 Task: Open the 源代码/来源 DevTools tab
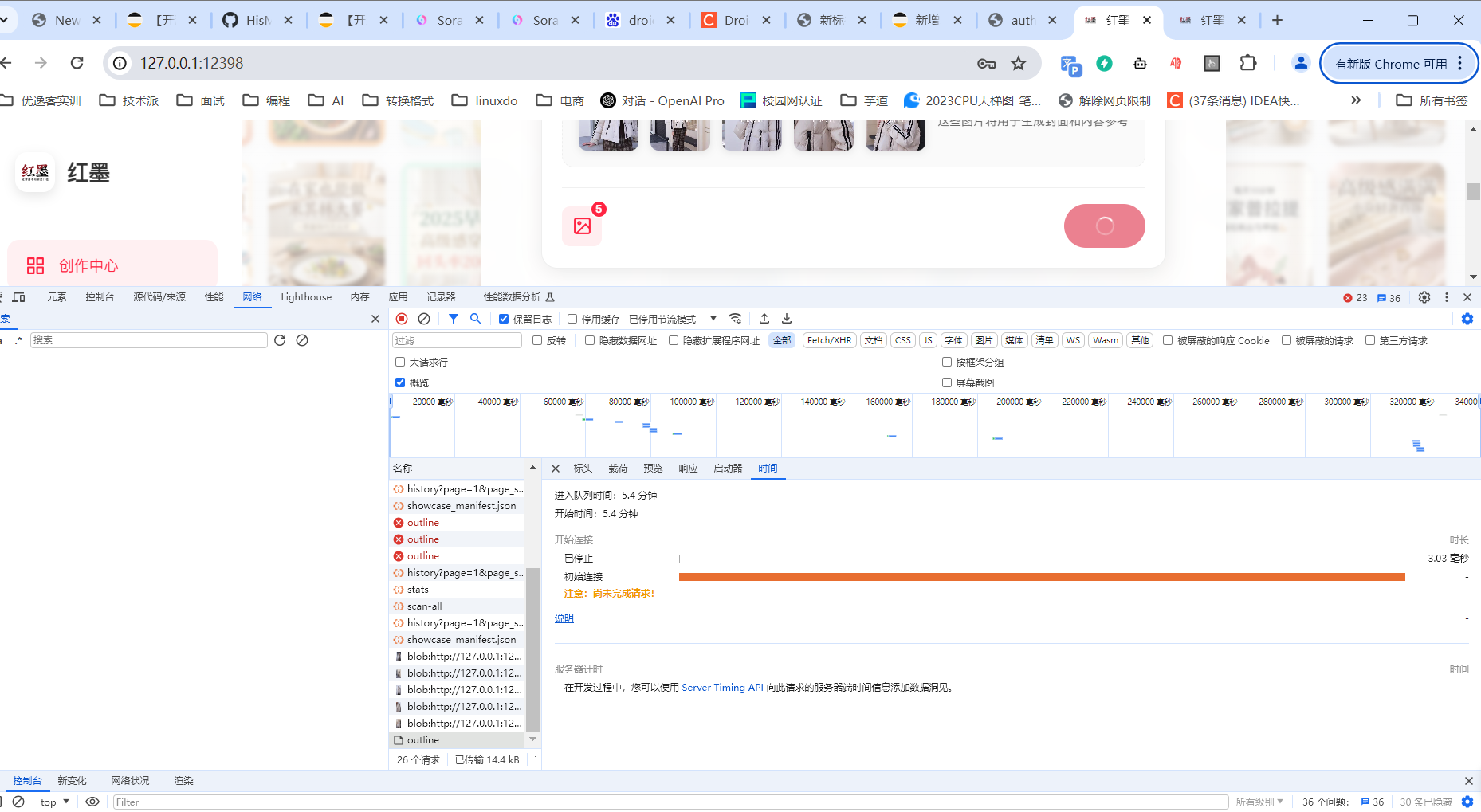pyautogui.click(x=159, y=297)
